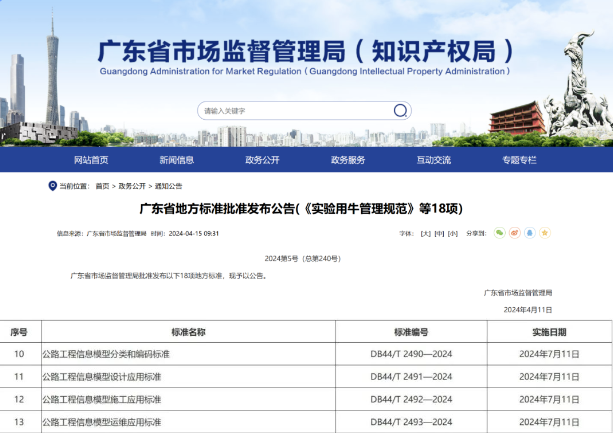Click the location pin icon by 当前位置
The width and height of the screenshot is (613, 433).
click(52, 186)
